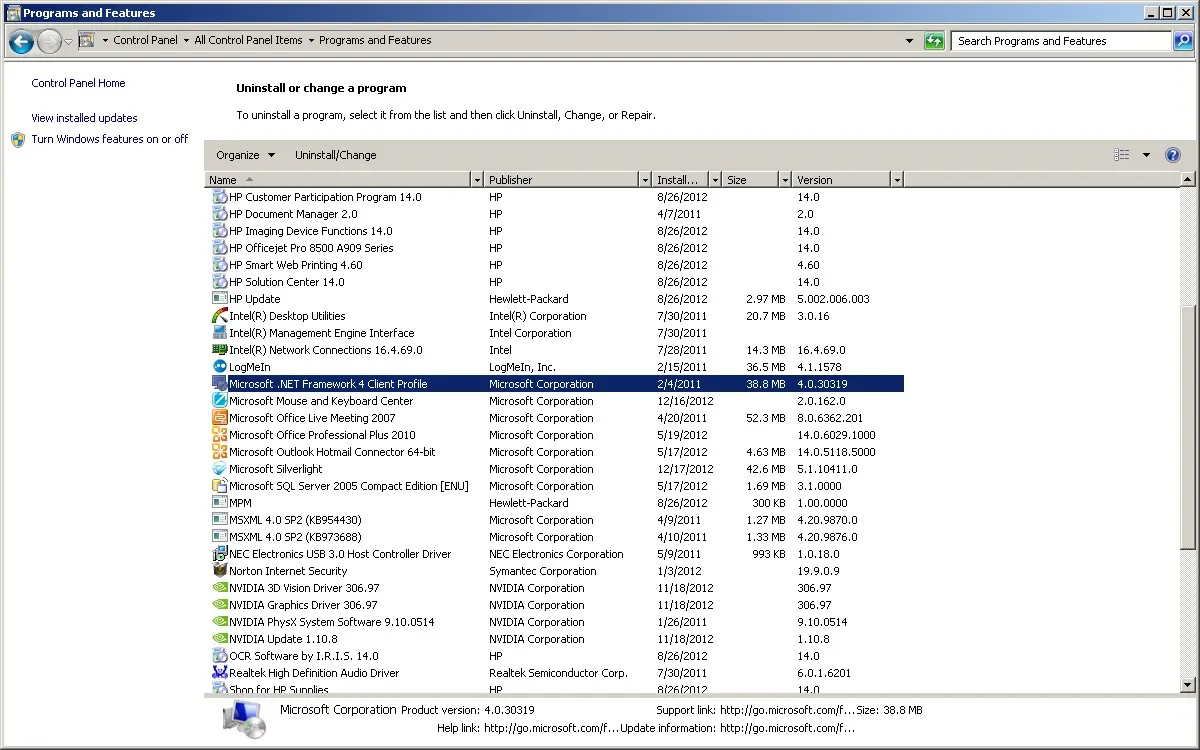Sort the list by Size column header
The height and width of the screenshot is (750, 1200).
tap(751, 180)
